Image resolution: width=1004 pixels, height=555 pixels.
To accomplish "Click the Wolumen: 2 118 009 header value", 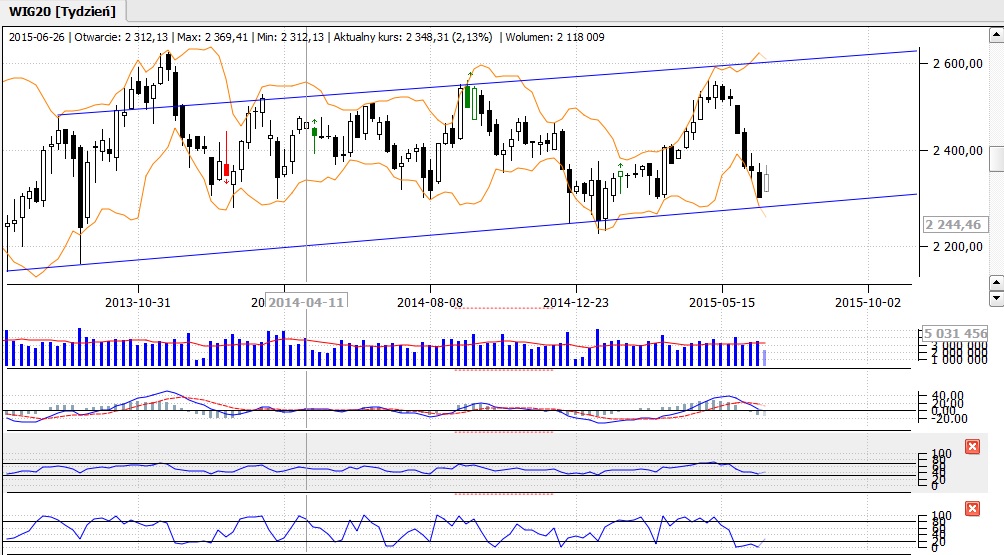I will click(x=555, y=37).
